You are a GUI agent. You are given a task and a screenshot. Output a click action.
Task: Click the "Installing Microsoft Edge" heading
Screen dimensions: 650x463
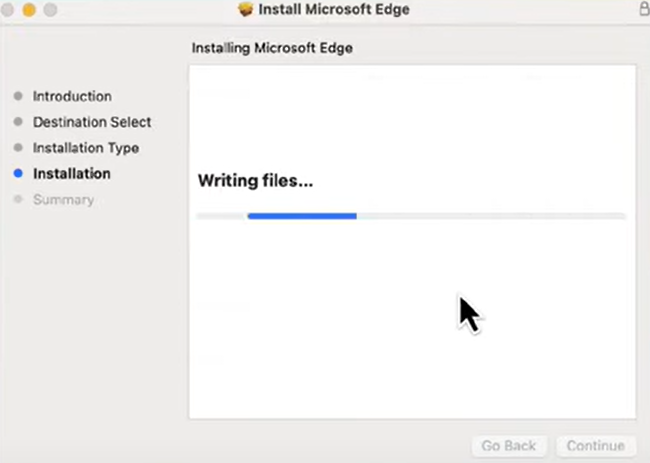click(272, 47)
